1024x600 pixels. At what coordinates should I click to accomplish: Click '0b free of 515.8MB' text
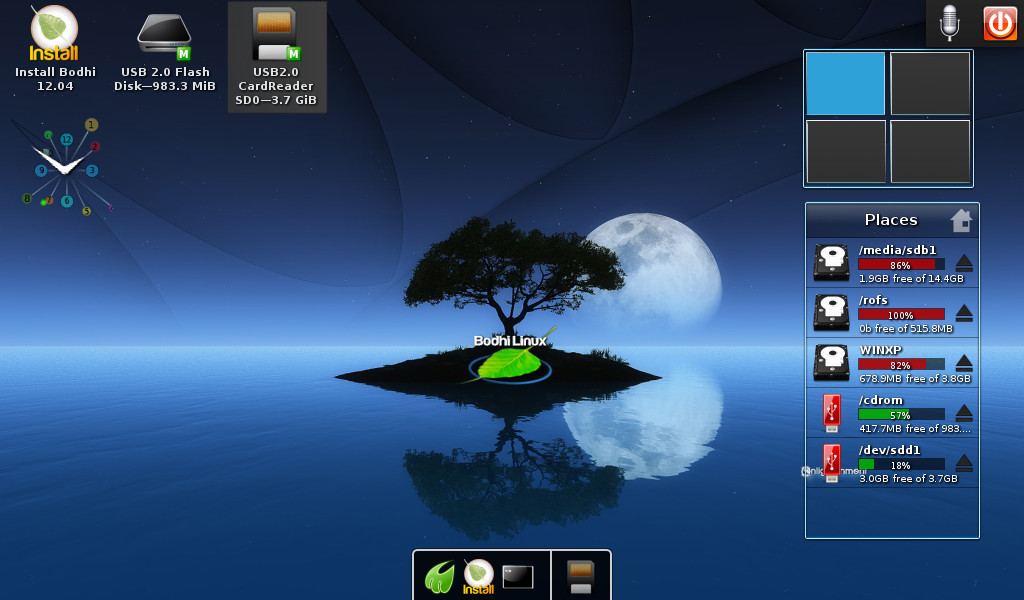click(906, 328)
